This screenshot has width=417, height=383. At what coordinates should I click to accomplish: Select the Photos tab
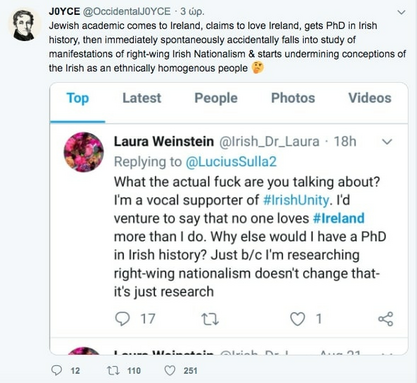tap(293, 98)
